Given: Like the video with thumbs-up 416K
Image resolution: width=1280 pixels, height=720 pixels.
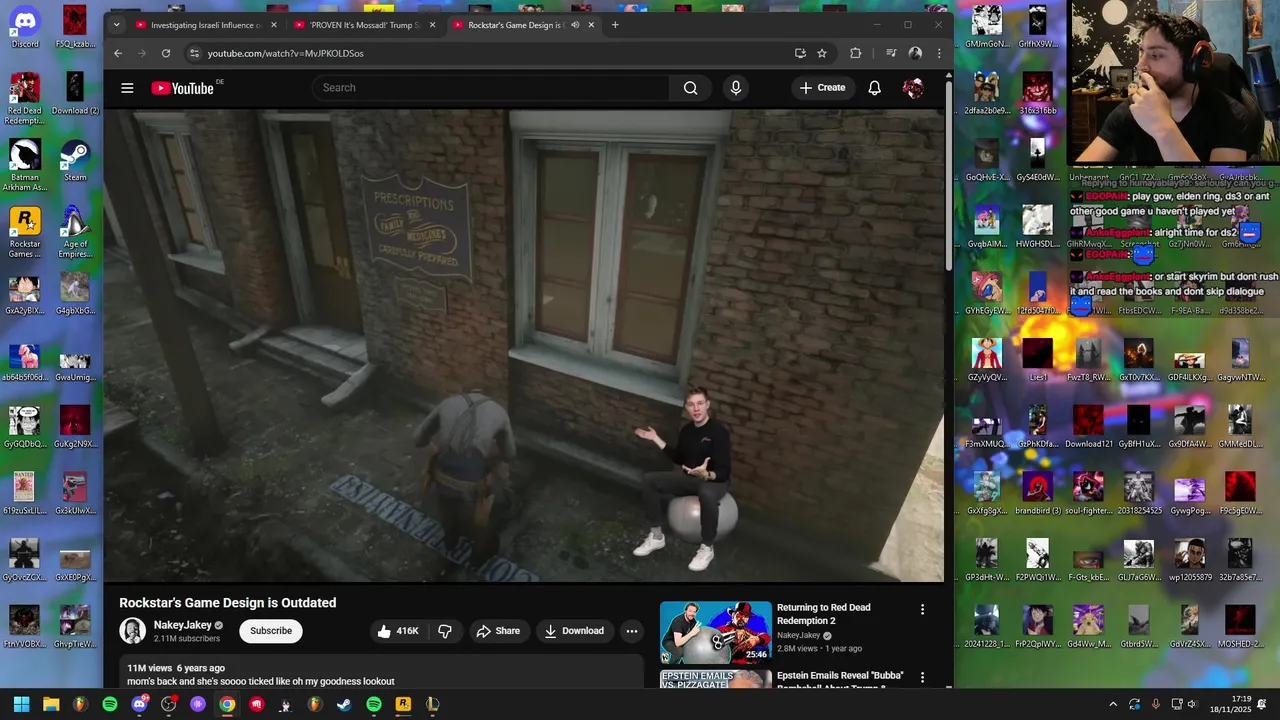Looking at the screenshot, I should click(x=398, y=631).
